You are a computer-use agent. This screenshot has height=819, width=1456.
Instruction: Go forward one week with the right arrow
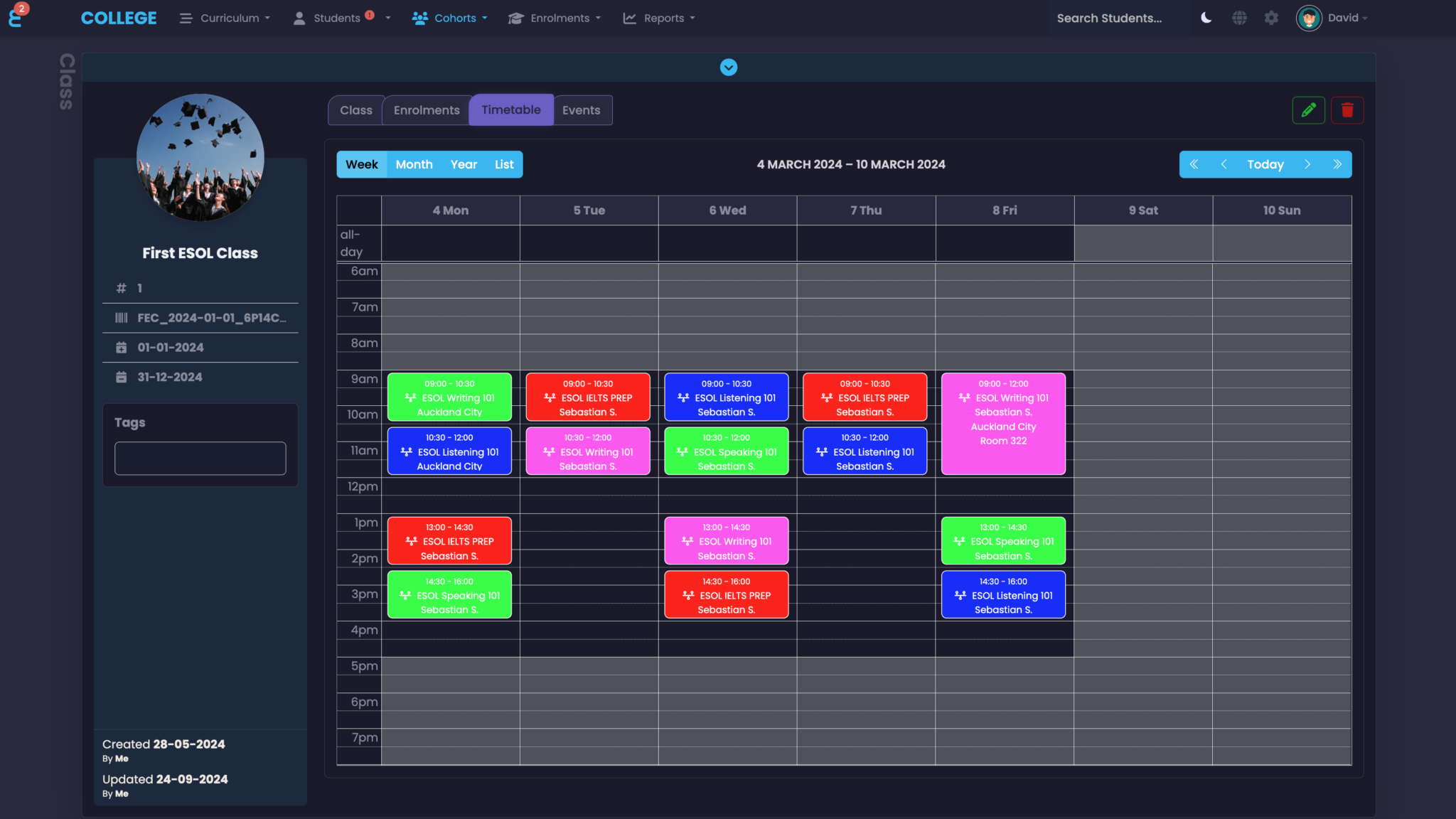1307,164
